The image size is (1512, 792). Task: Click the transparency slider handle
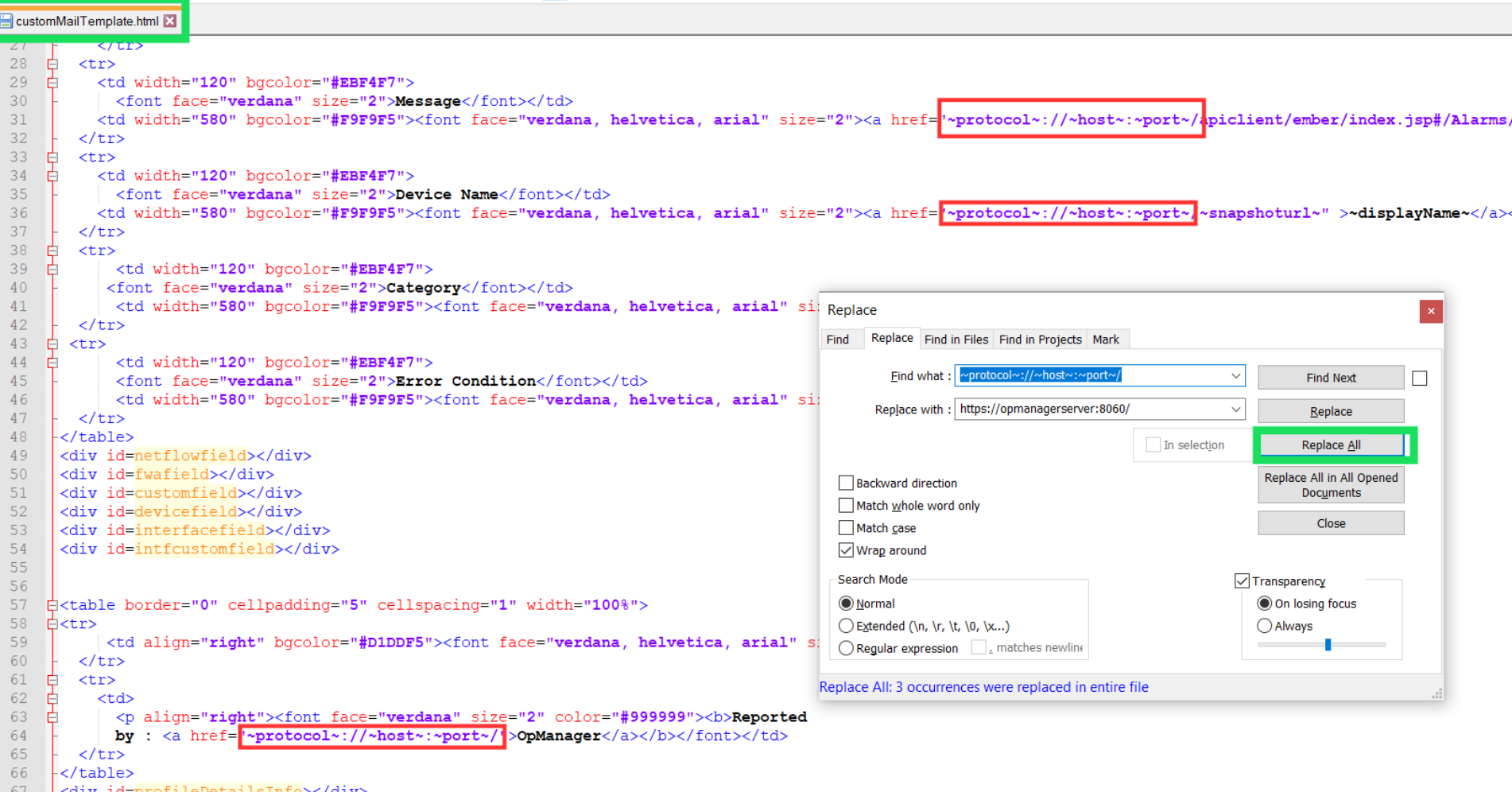(x=1328, y=645)
